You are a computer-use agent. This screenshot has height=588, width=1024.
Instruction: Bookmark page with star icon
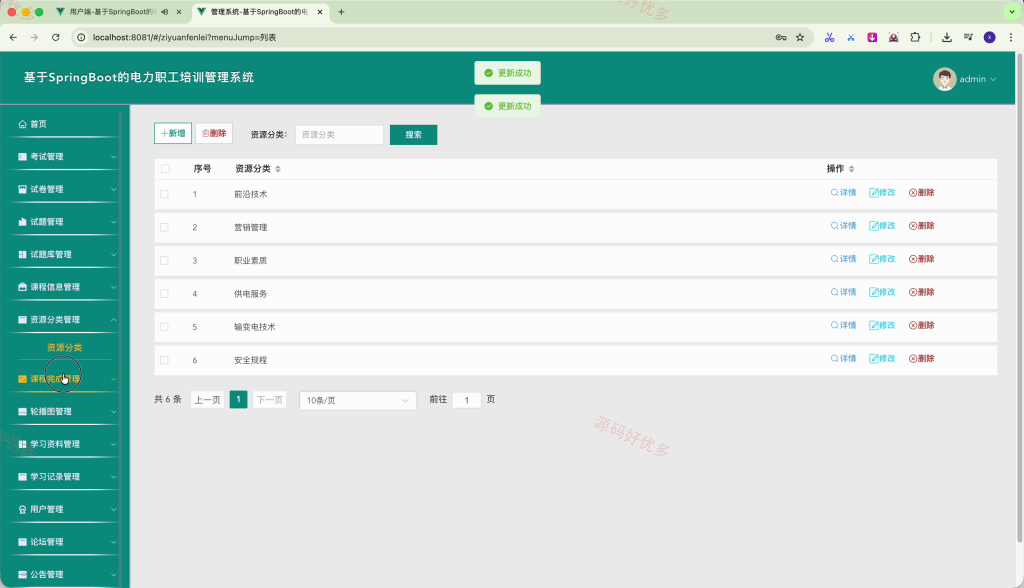click(x=800, y=38)
